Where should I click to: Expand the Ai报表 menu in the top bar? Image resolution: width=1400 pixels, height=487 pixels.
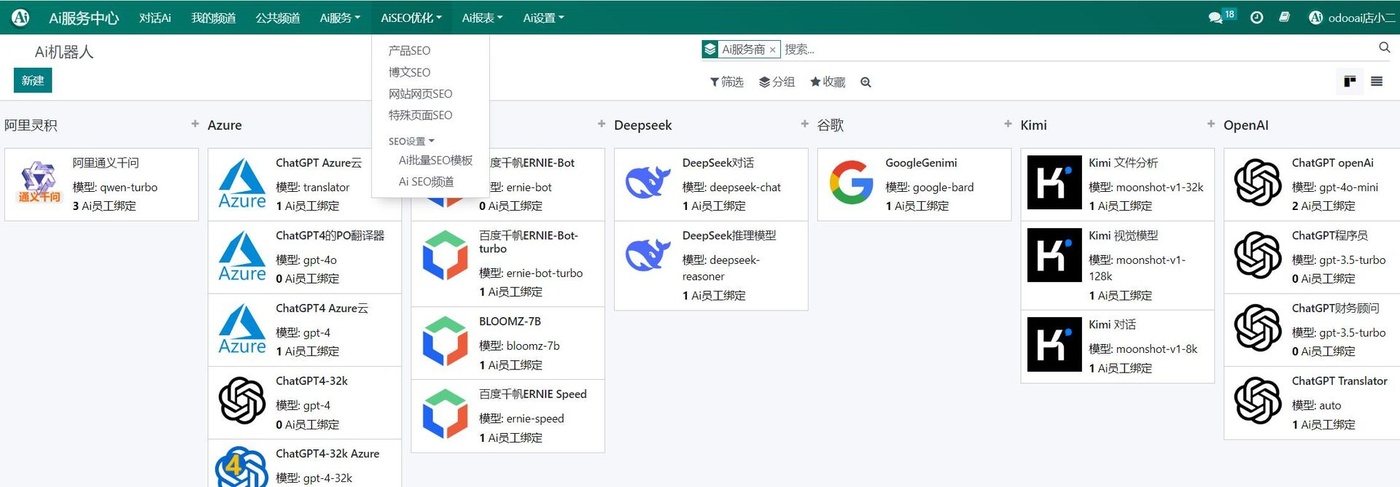[x=482, y=17]
